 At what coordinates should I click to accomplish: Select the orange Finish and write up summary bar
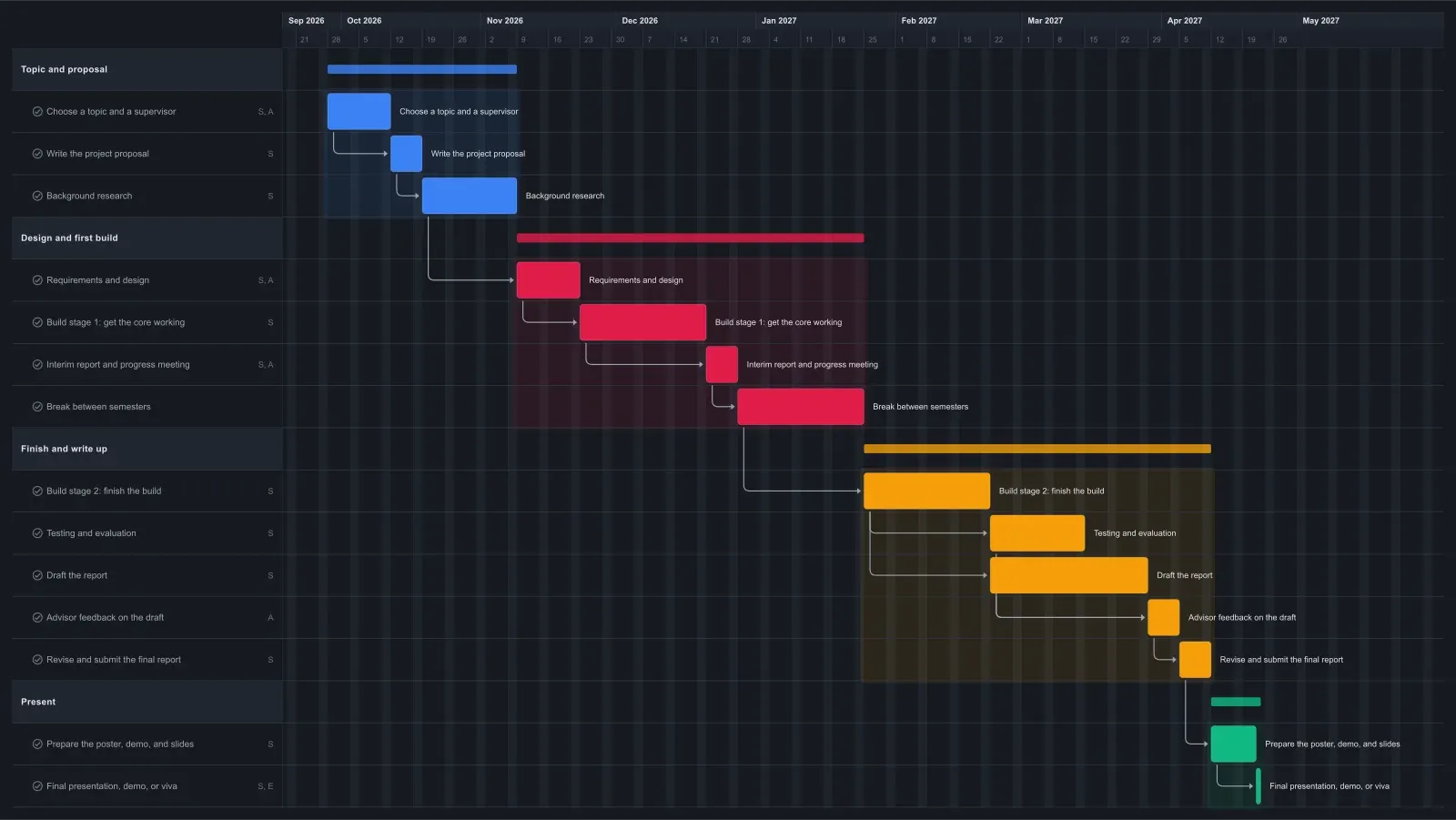coord(1037,449)
